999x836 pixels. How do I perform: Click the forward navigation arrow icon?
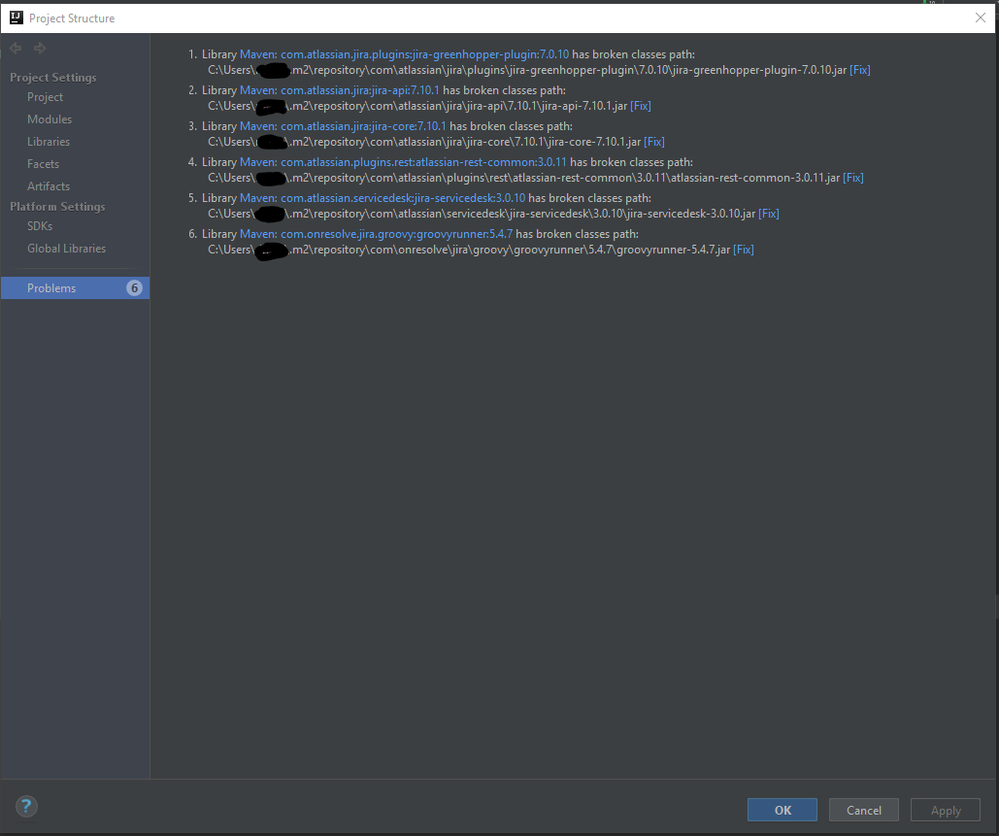click(40, 48)
